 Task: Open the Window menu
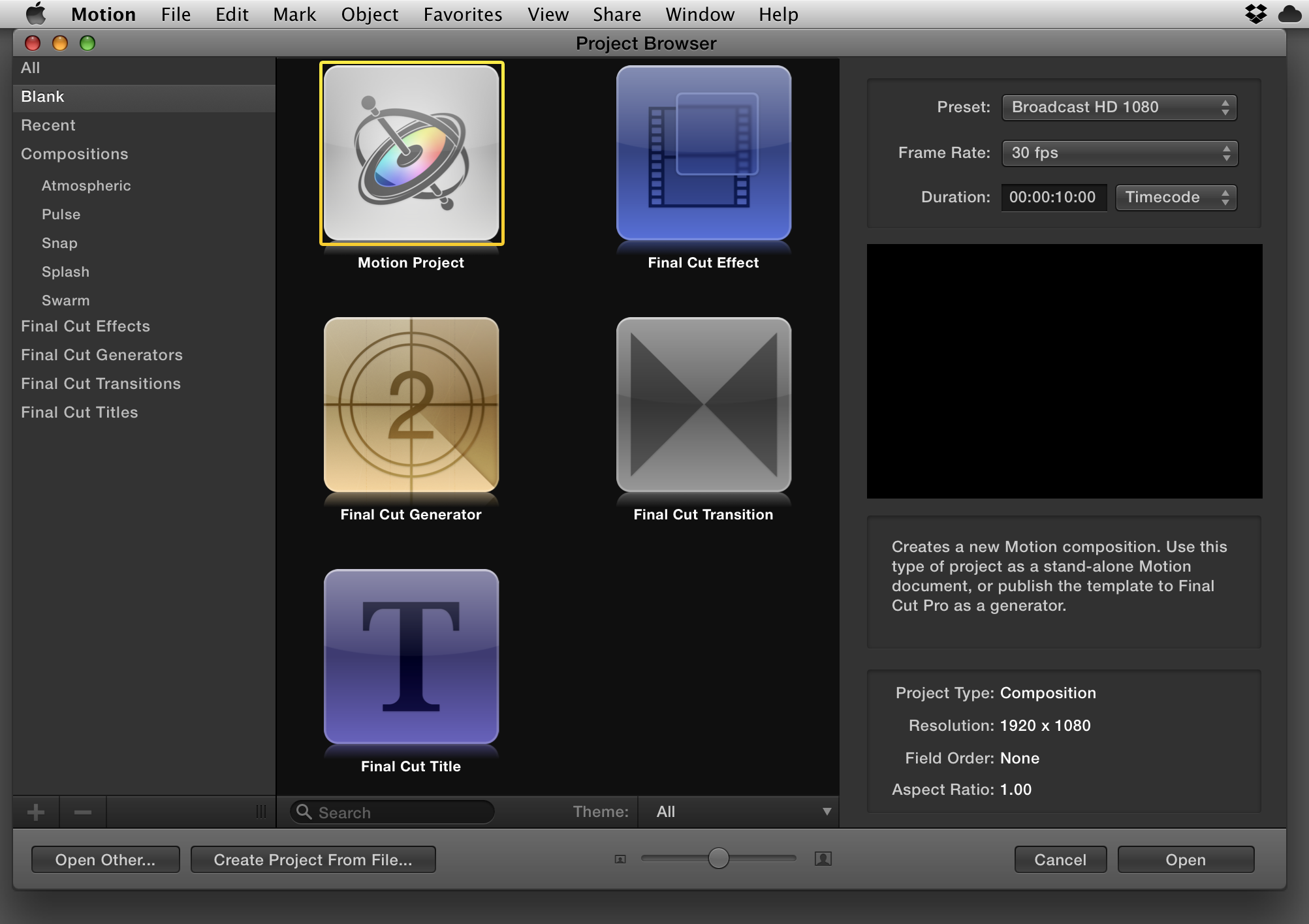click(x=700, y=14)
